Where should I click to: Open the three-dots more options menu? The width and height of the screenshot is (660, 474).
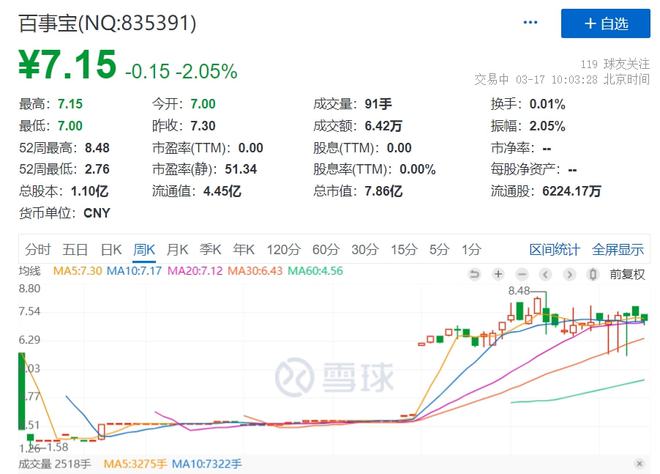coord(530,23)
